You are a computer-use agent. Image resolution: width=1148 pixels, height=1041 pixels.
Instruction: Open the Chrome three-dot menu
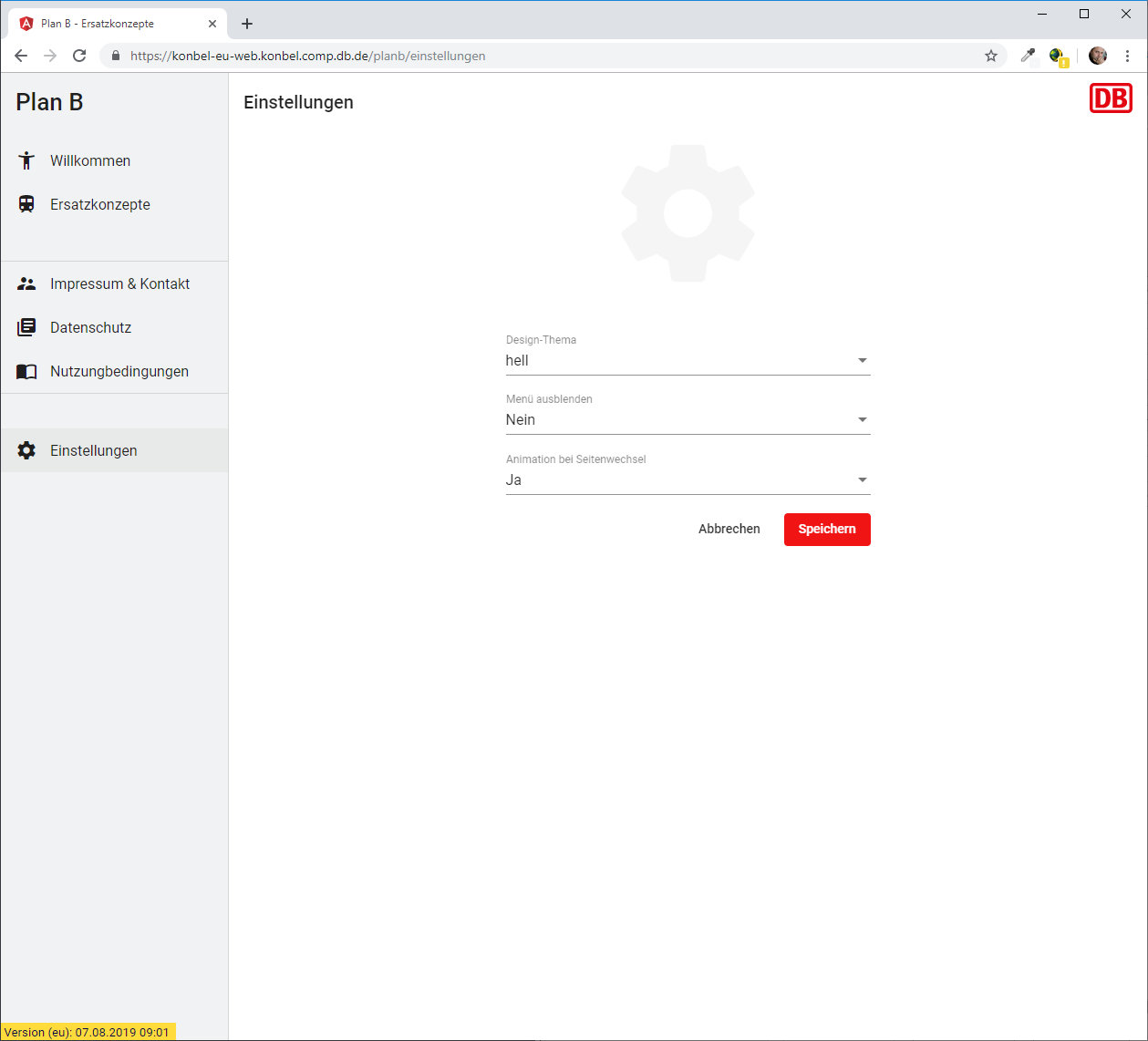point(1127,56)
